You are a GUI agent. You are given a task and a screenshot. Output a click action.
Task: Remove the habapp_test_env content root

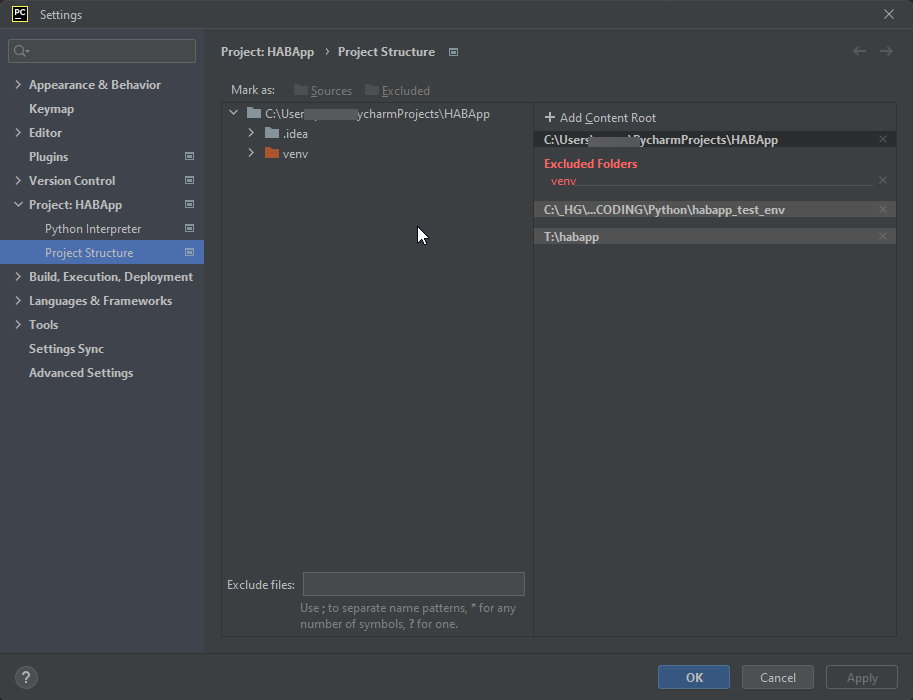[882, 210]
